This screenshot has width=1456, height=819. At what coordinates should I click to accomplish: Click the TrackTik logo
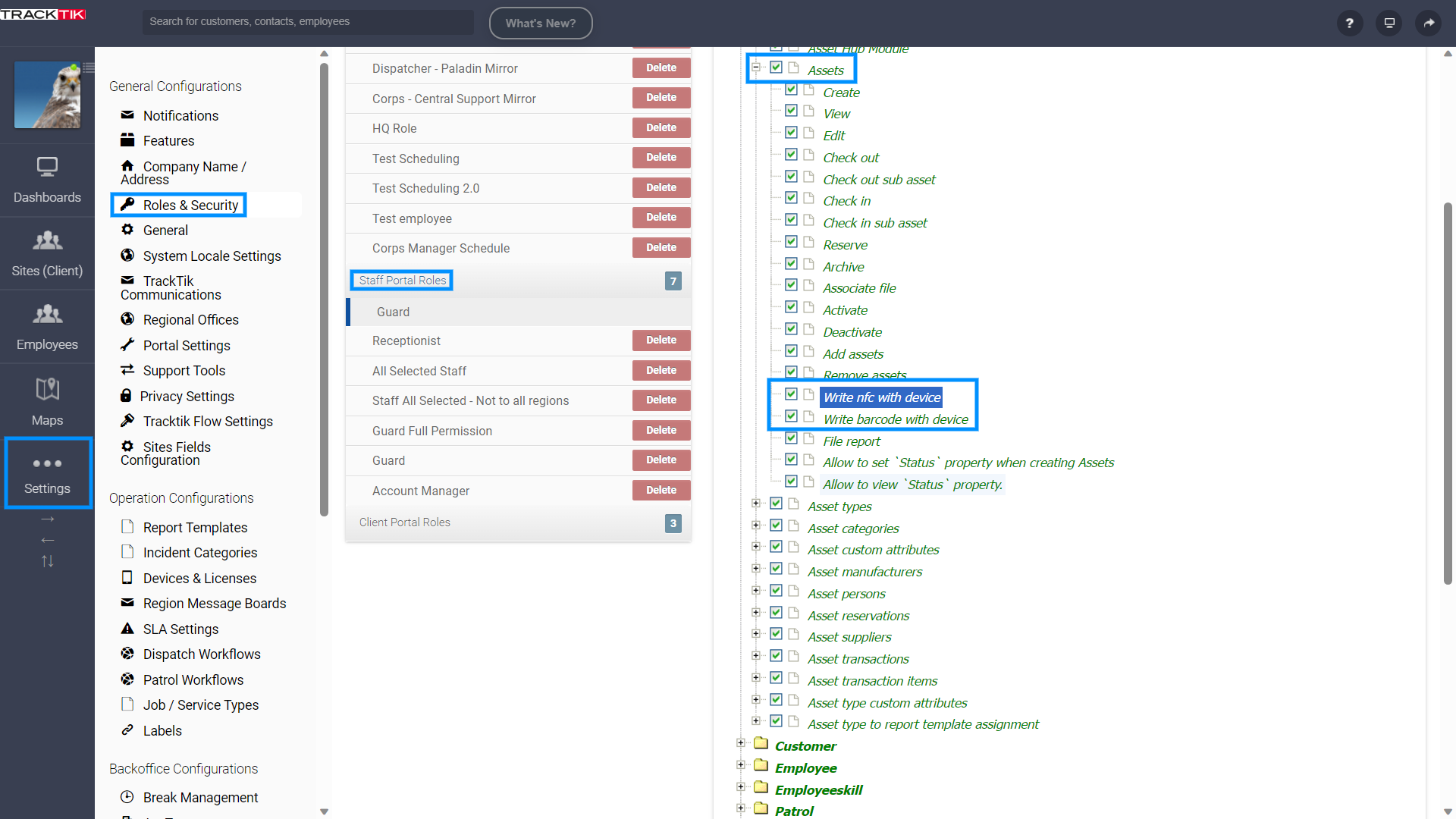pyautogui.click(x=42, y=14)
